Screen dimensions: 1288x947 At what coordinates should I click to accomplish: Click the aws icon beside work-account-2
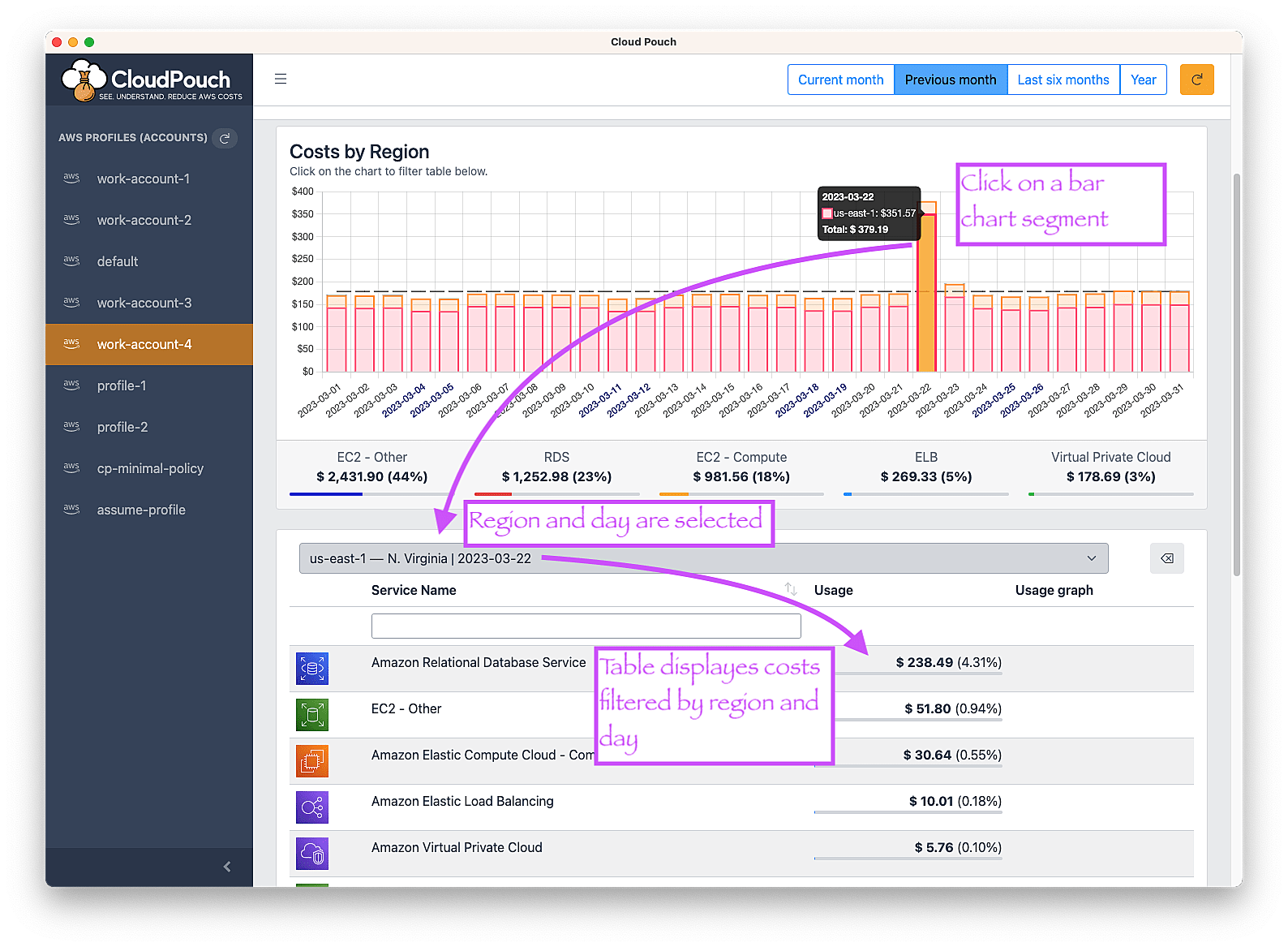tap(71, 219)
